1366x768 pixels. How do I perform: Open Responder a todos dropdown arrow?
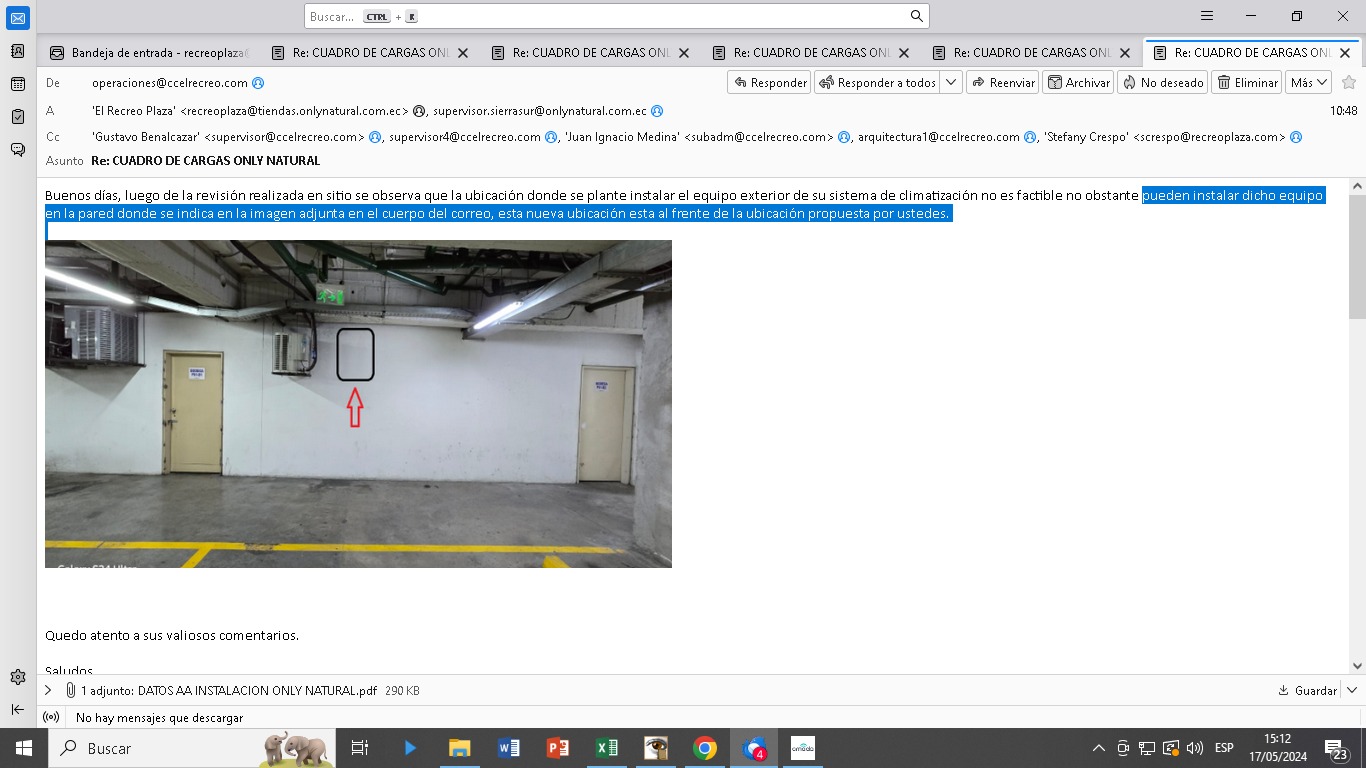pyautogui.click(x=951, y=83)
